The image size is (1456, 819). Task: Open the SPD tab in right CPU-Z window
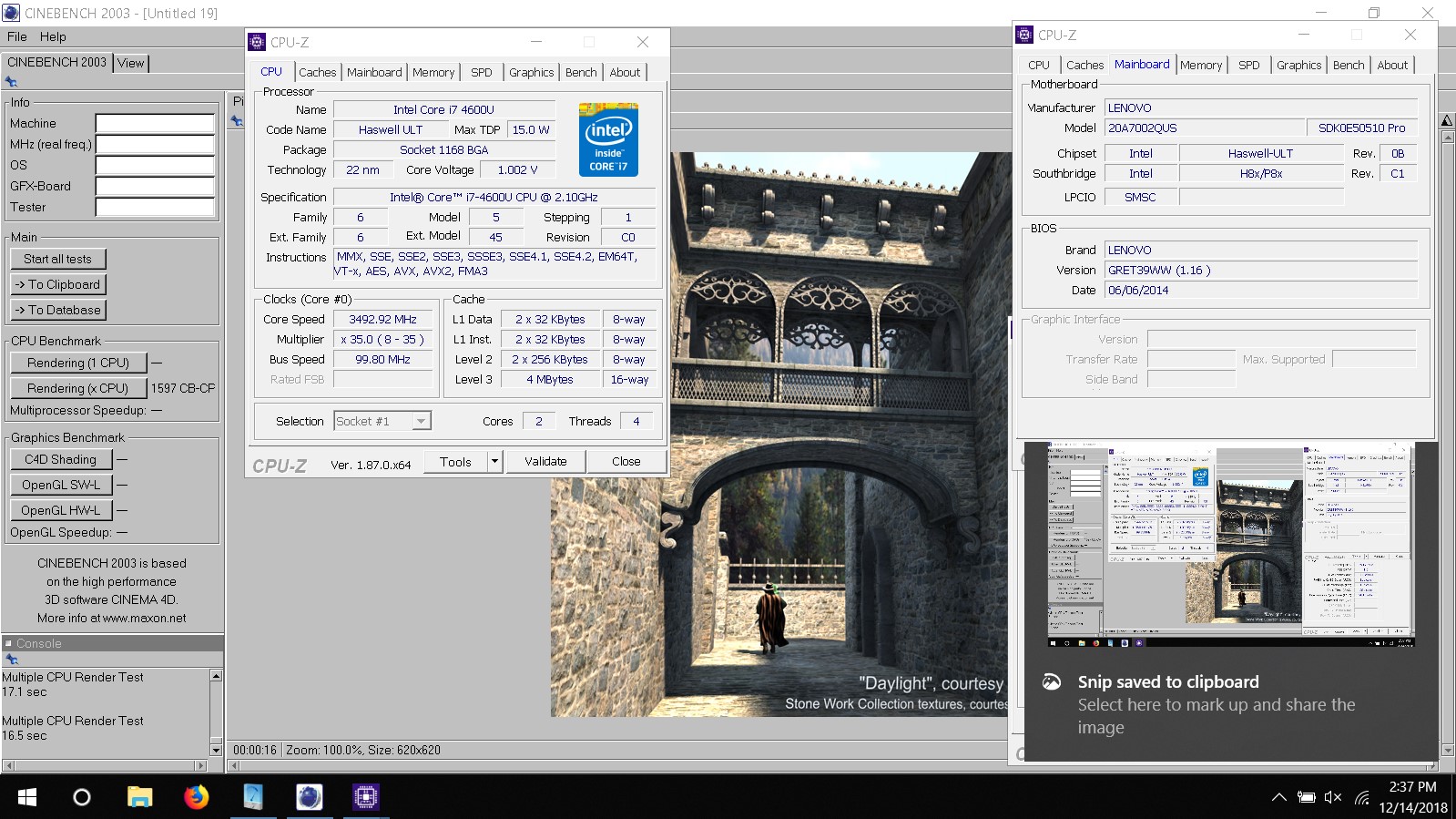click(x=1249, y=65)
